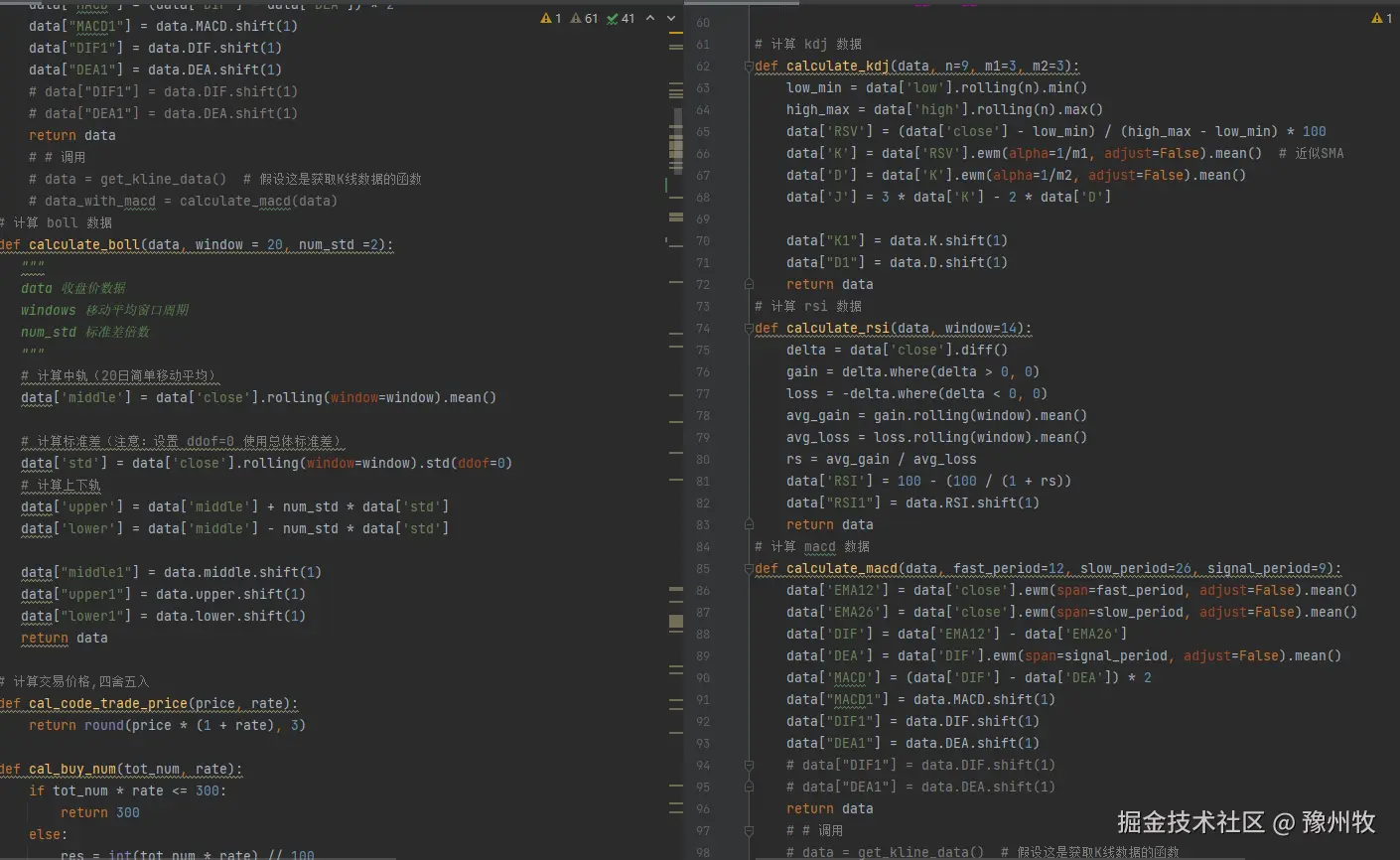Image resolution: width=1400 pixels, height=860 pixels.
Task: Click line number 62 in the gutter
Action: (703, 67)
